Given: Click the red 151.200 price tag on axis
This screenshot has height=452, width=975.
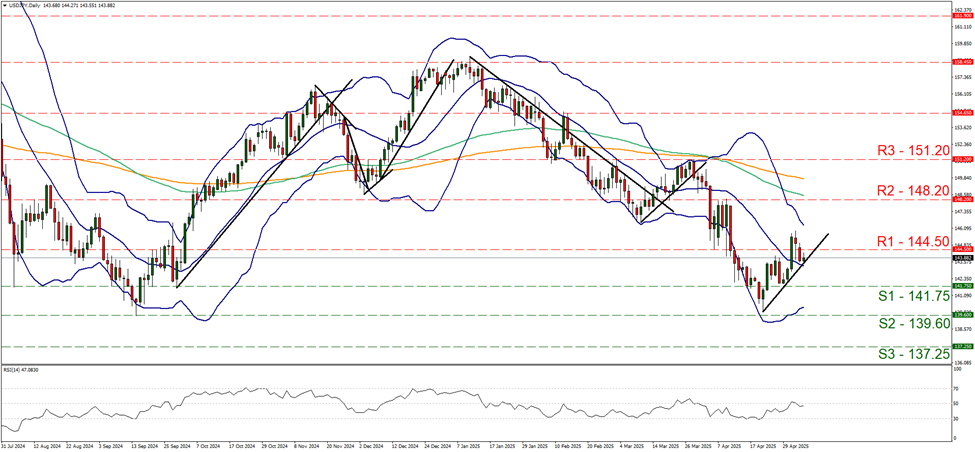Looking at the screenshot, I should [x=961, y=158].
